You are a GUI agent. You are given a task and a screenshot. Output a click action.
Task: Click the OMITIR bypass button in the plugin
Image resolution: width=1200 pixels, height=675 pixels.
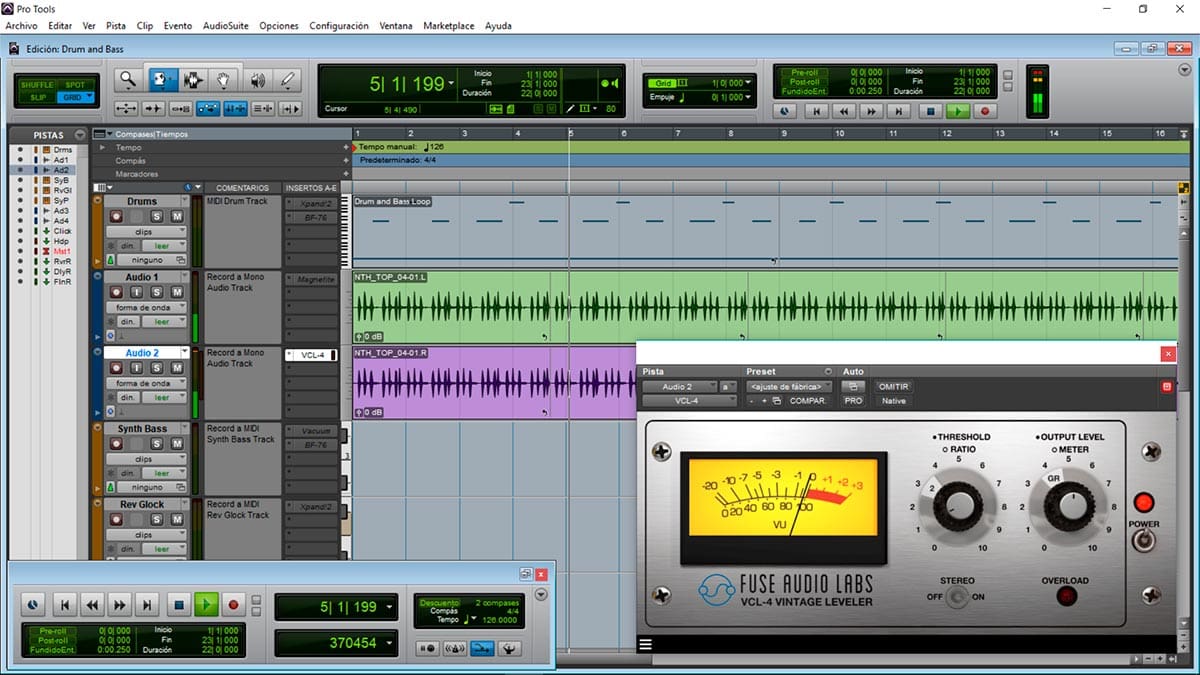click(x=892, y=386)
